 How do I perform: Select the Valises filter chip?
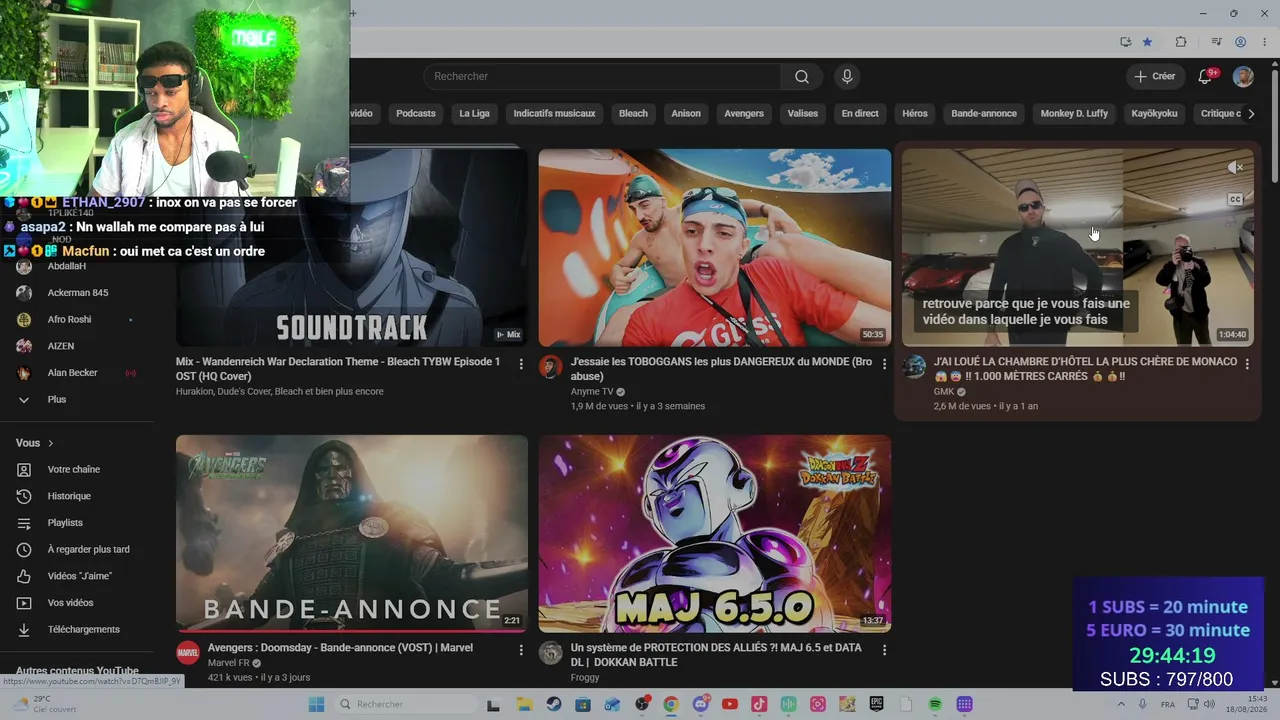pyautogui.click(x=803, y=113)
